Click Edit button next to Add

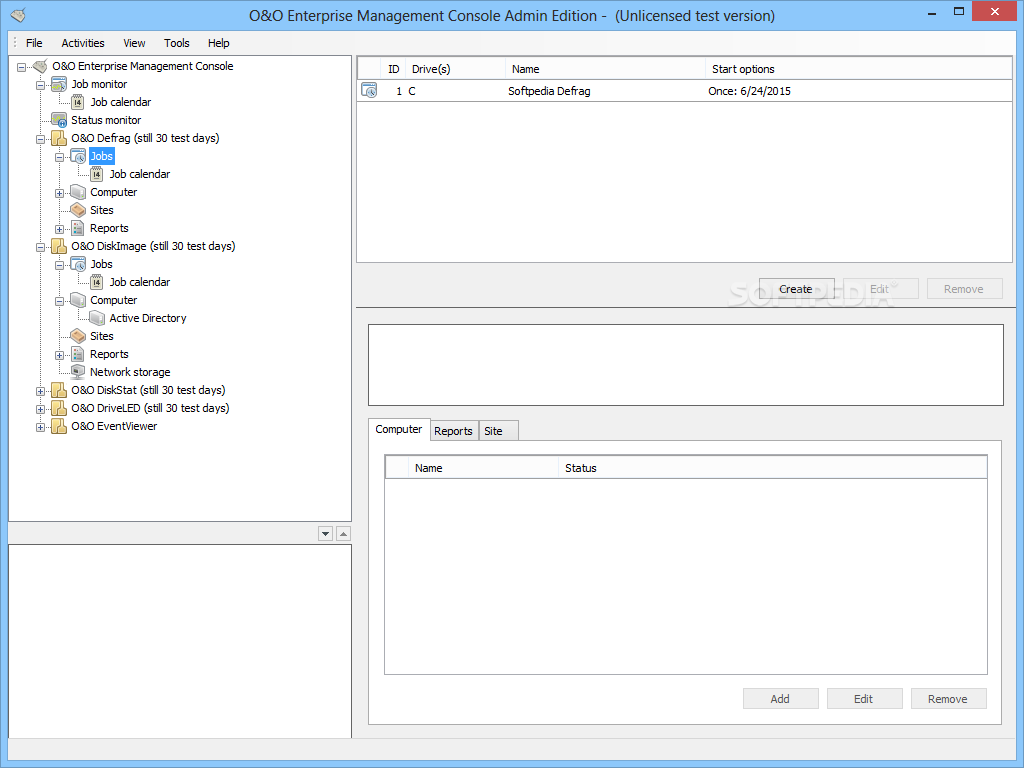864,699
